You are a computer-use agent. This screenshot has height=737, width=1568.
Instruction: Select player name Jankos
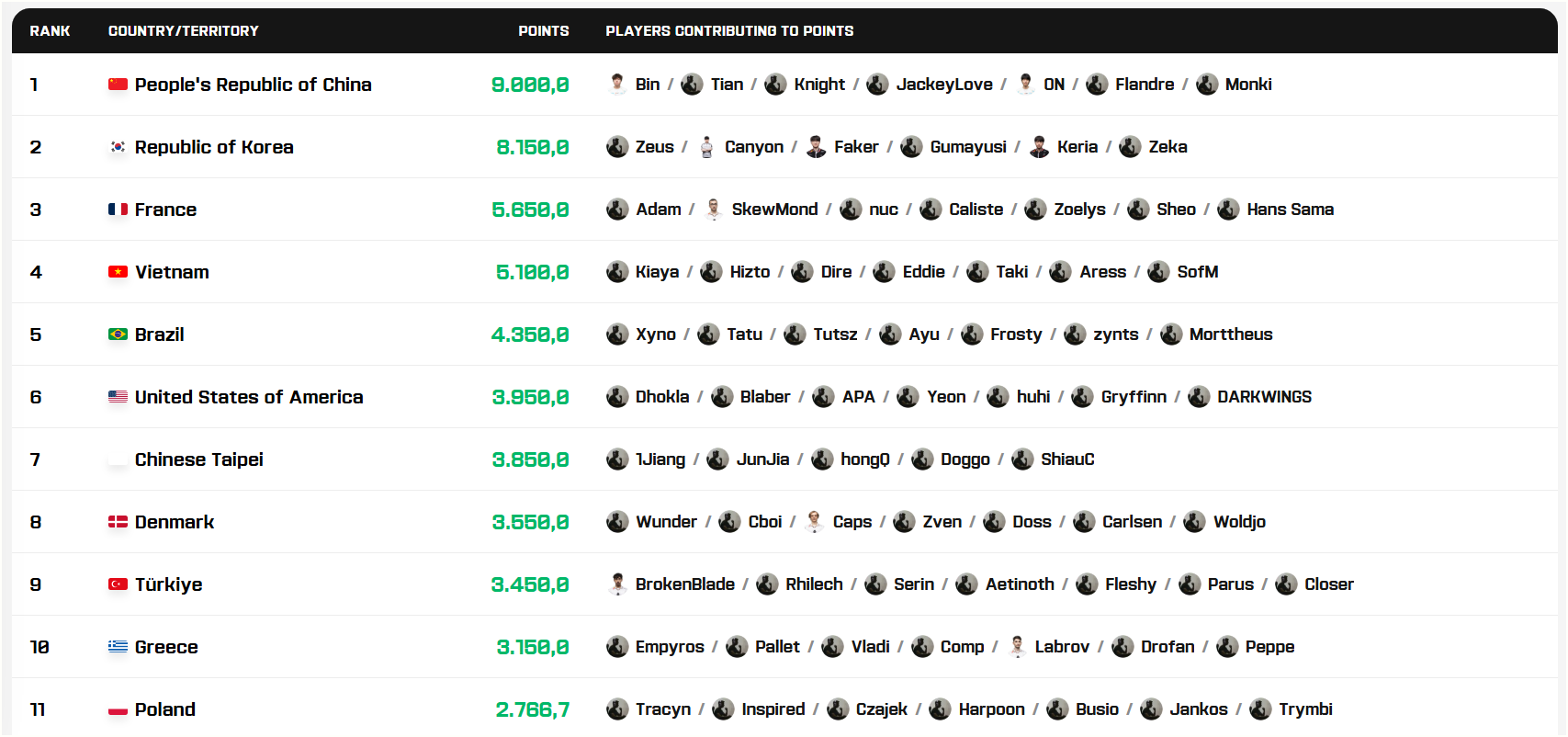click(1199, 709)
